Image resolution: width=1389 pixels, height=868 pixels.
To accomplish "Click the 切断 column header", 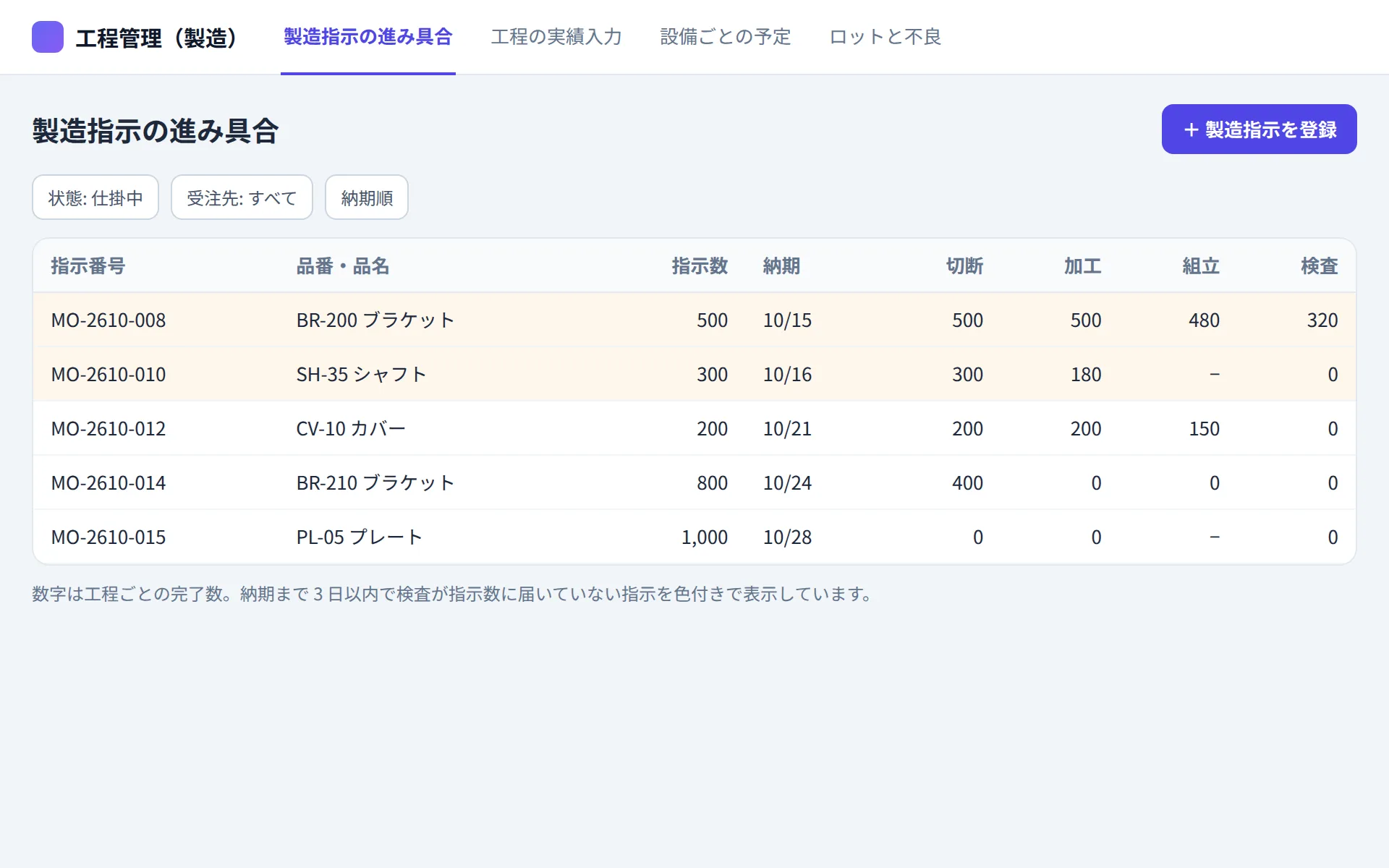I will coord(965,266).
